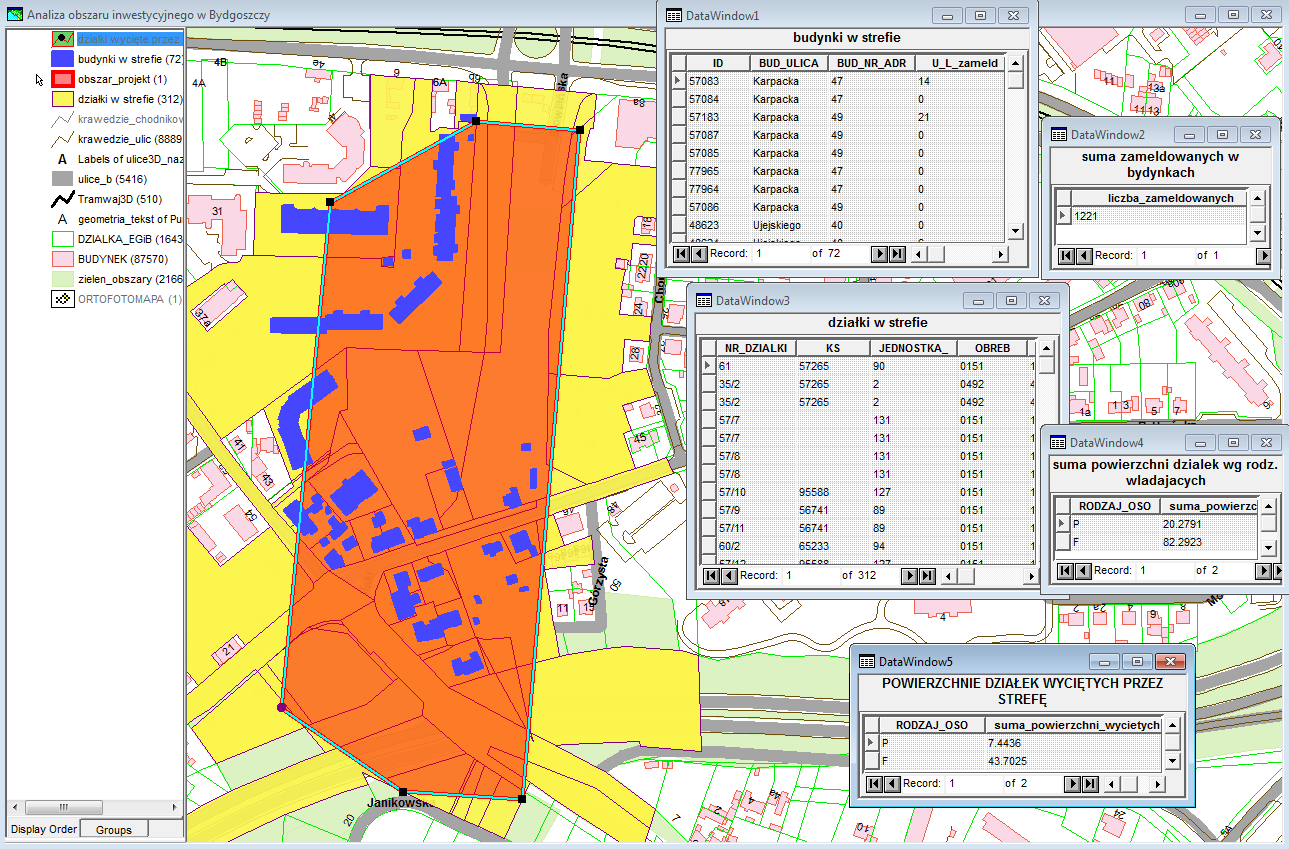
Task: Go to previous record in DataWindow3
Action: pos(727,576)
